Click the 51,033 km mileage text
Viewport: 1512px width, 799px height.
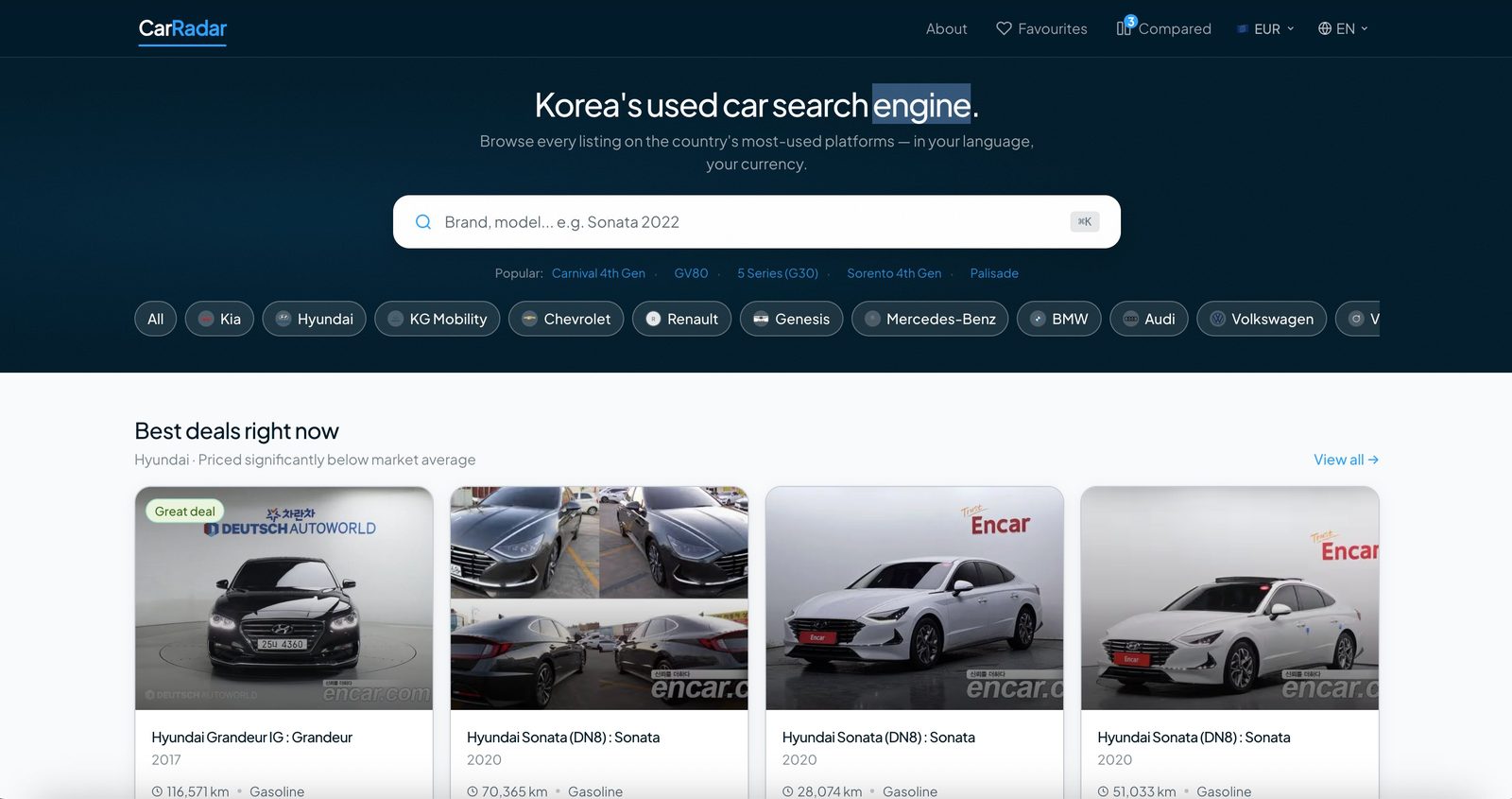pos(1144,791)
